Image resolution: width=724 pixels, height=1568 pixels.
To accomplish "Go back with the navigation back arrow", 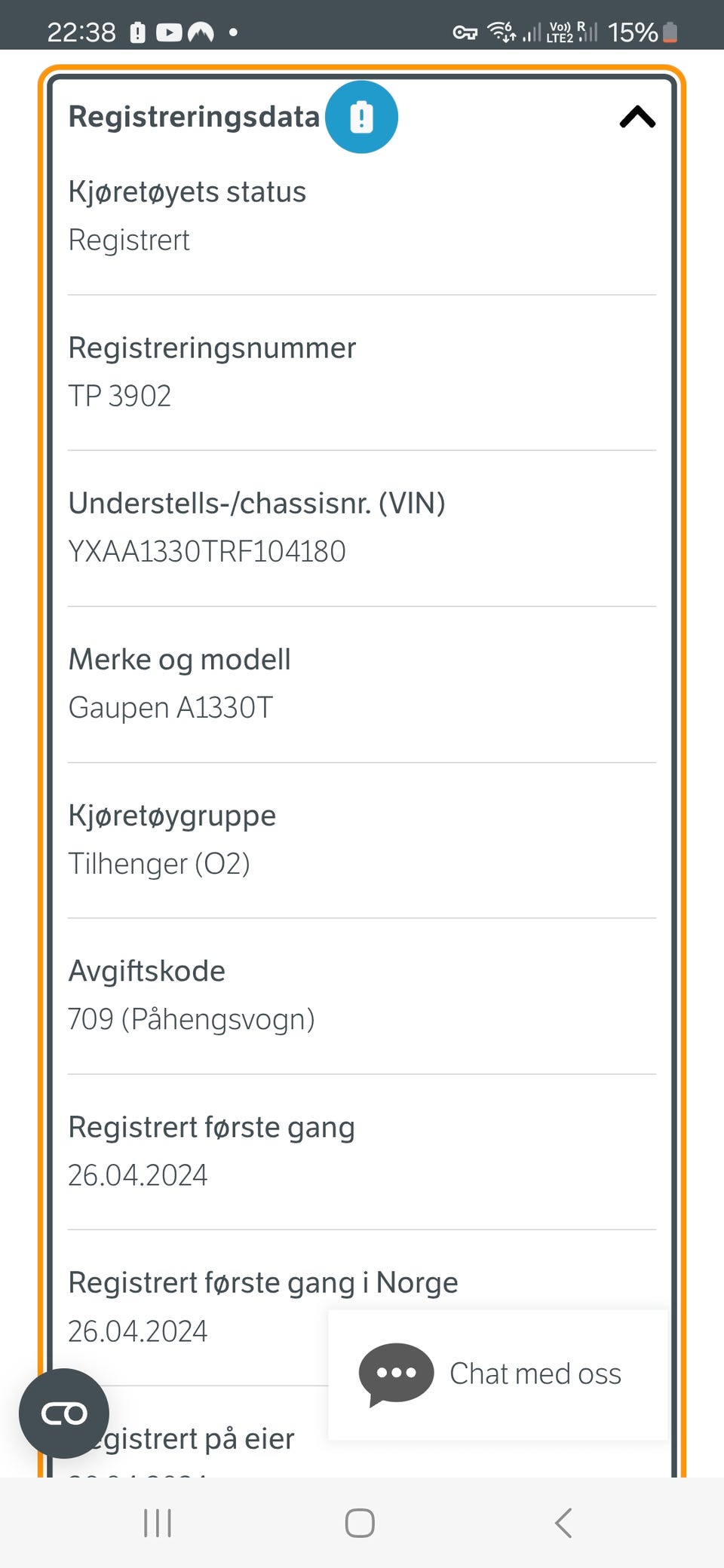I will click(x=563, y=1523).
